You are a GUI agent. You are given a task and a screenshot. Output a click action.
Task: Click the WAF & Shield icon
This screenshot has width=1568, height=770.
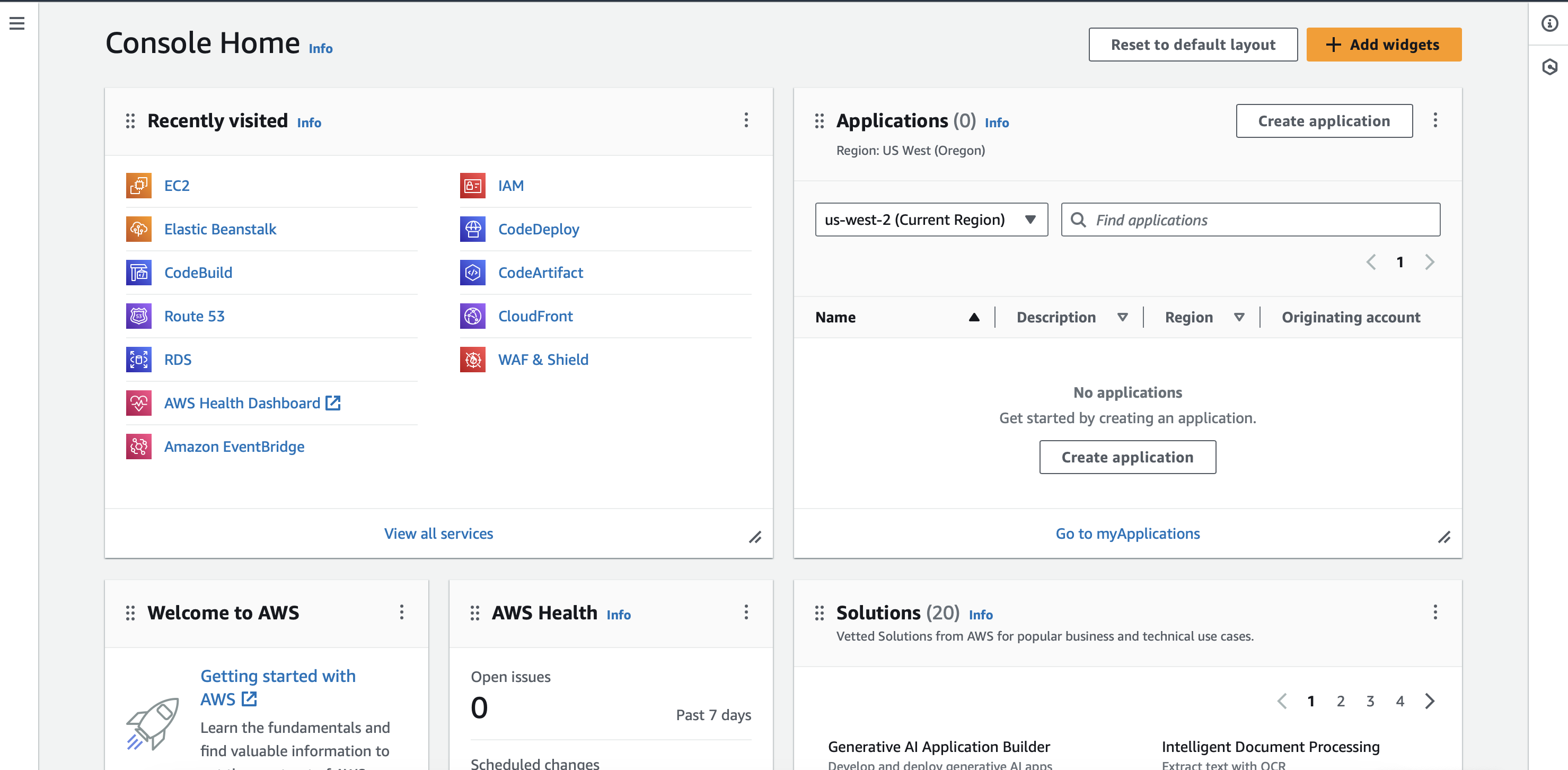click(x=472, y=360)
